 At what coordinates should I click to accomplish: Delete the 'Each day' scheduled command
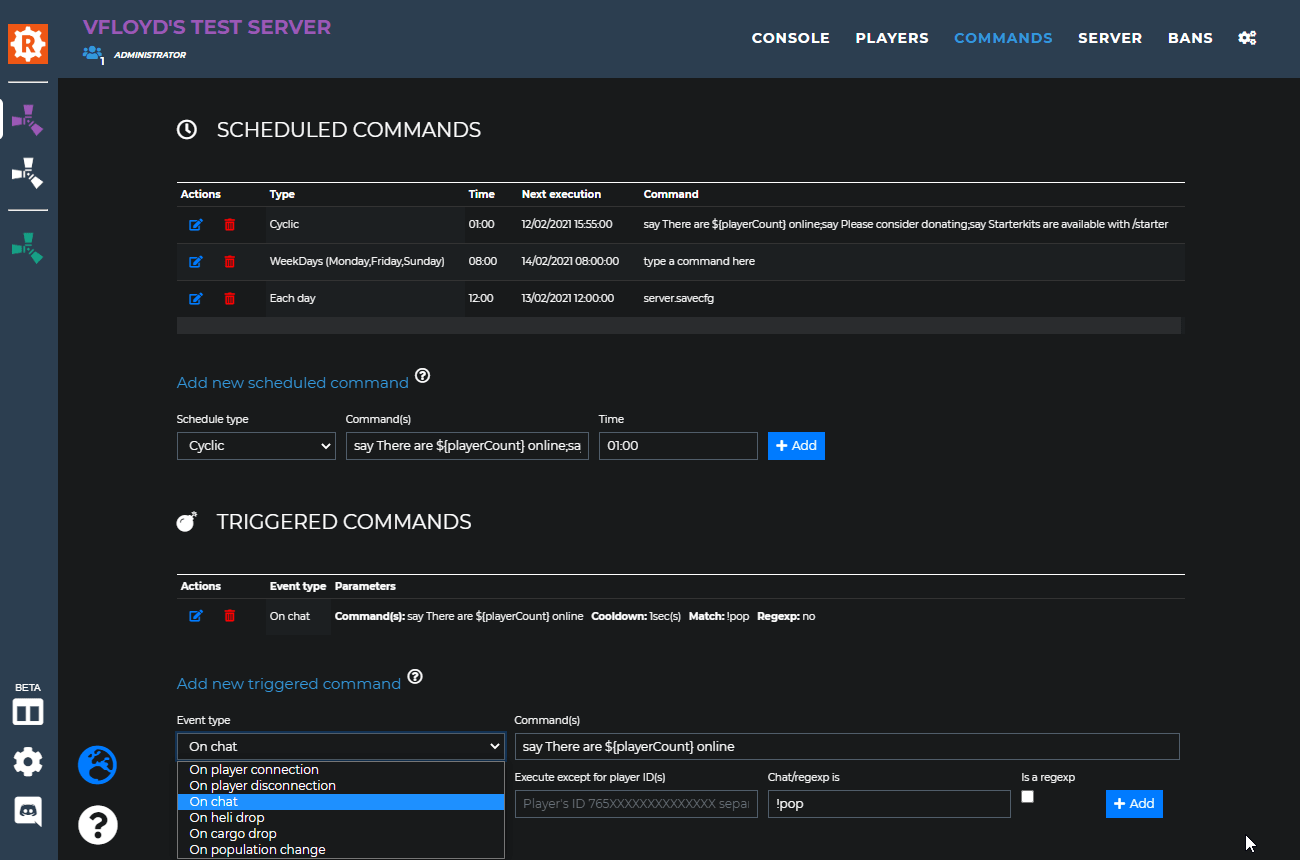[229, 298]
